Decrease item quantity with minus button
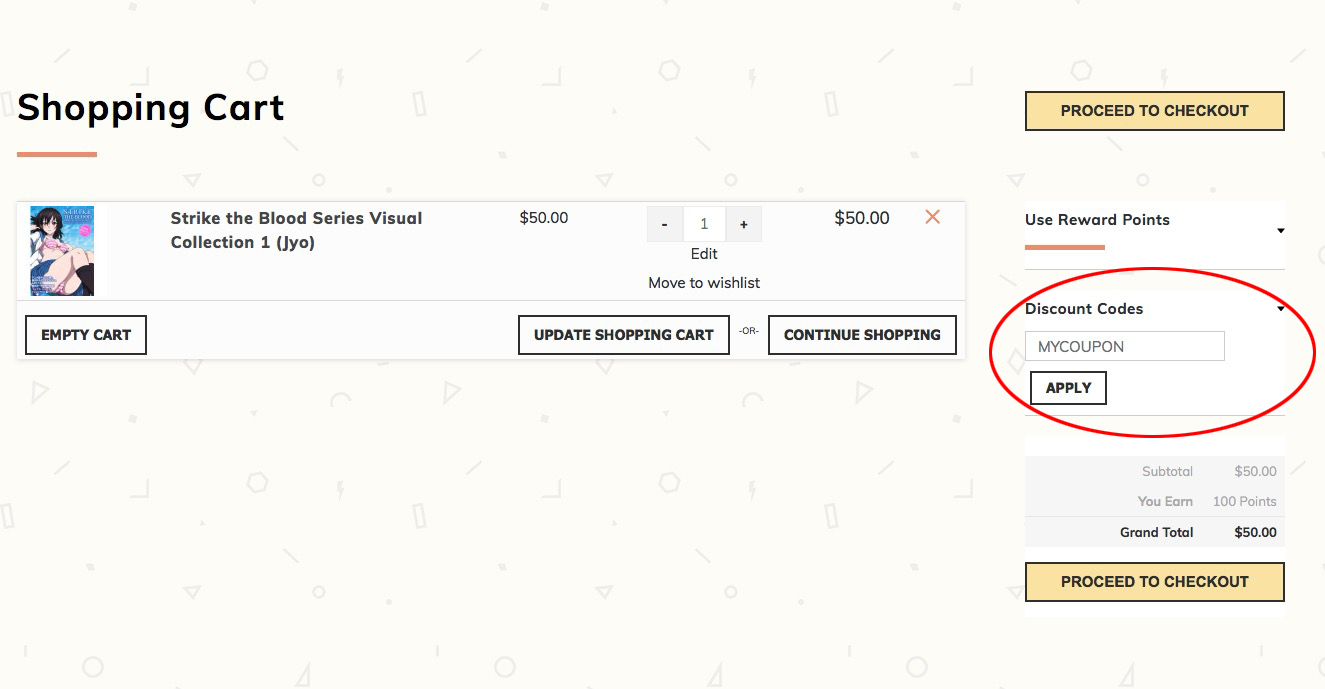Image resolution: width=1325 pixels, height=689 pixels. [665, 225]
